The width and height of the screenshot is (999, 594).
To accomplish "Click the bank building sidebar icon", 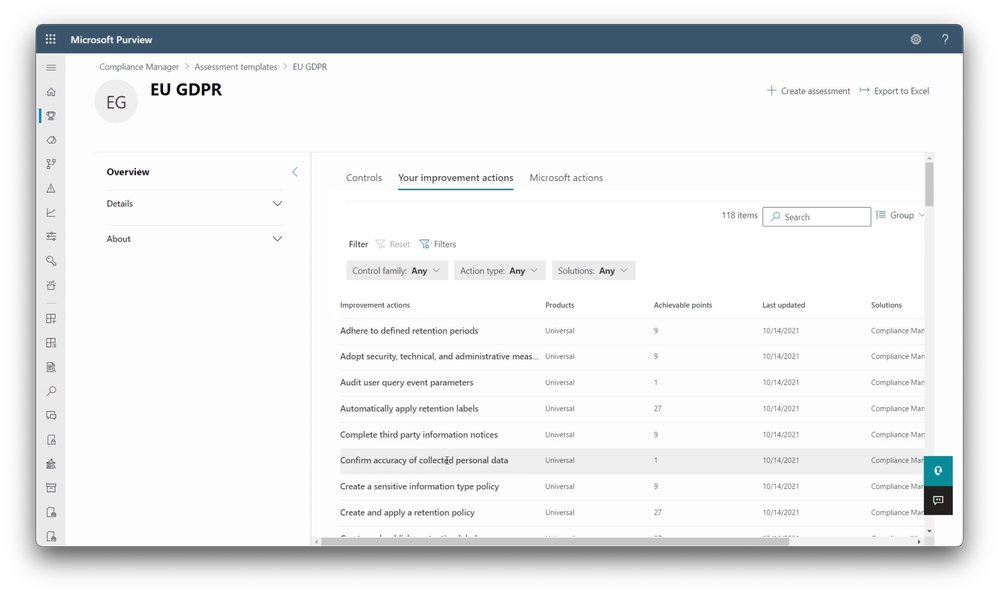I will [x=51, y=464].
